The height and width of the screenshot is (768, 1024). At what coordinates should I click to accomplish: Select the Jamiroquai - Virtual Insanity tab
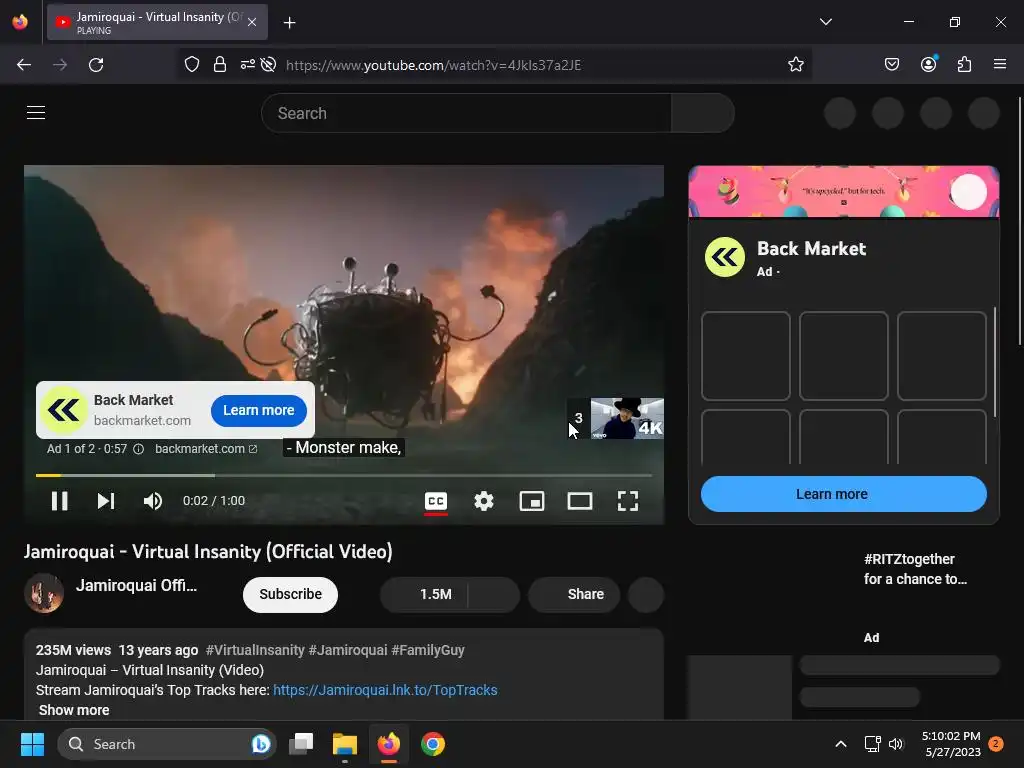click(x=157, y=22)
